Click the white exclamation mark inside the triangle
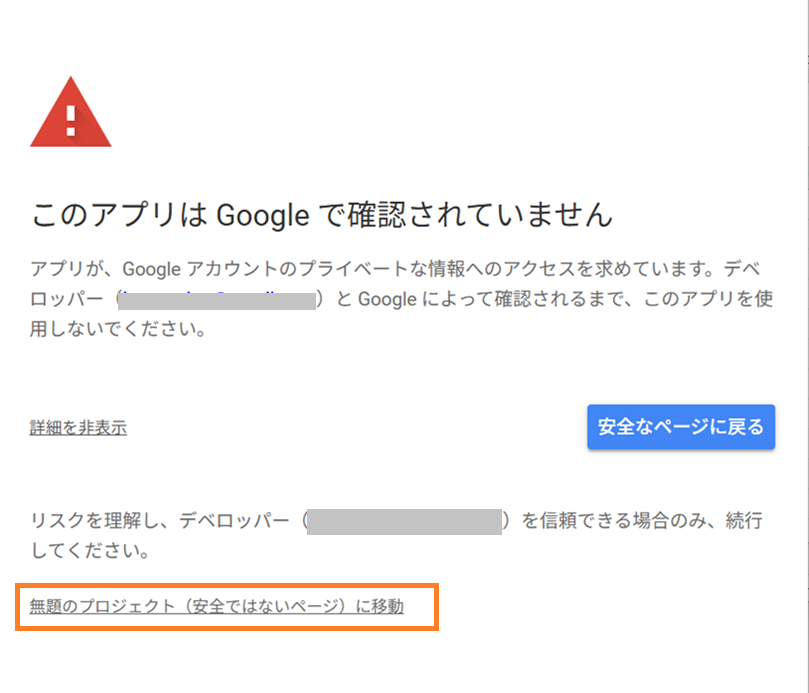Image resolution: width=809 pixels, height=693 pixels. point(70,119)
